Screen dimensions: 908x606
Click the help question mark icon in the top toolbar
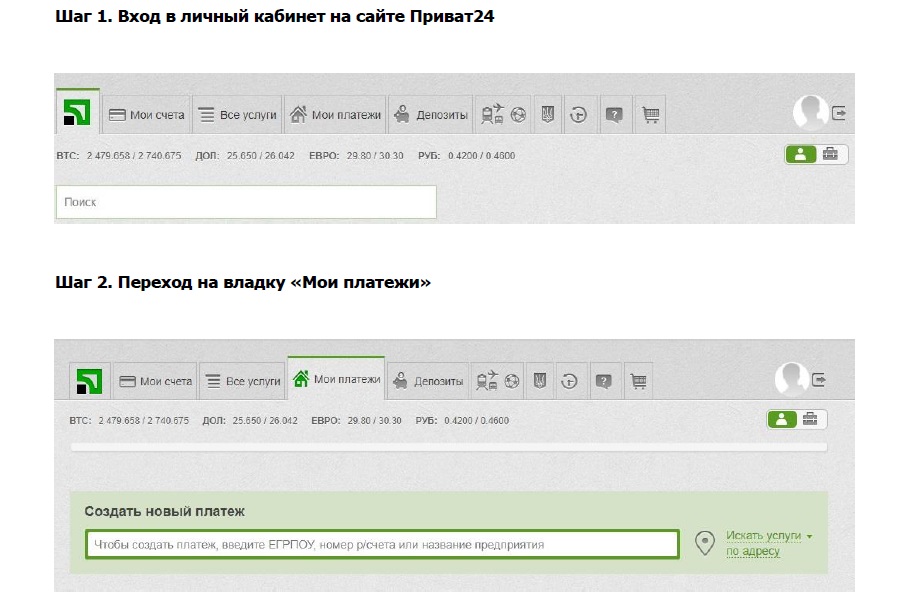tap(614, 115)
